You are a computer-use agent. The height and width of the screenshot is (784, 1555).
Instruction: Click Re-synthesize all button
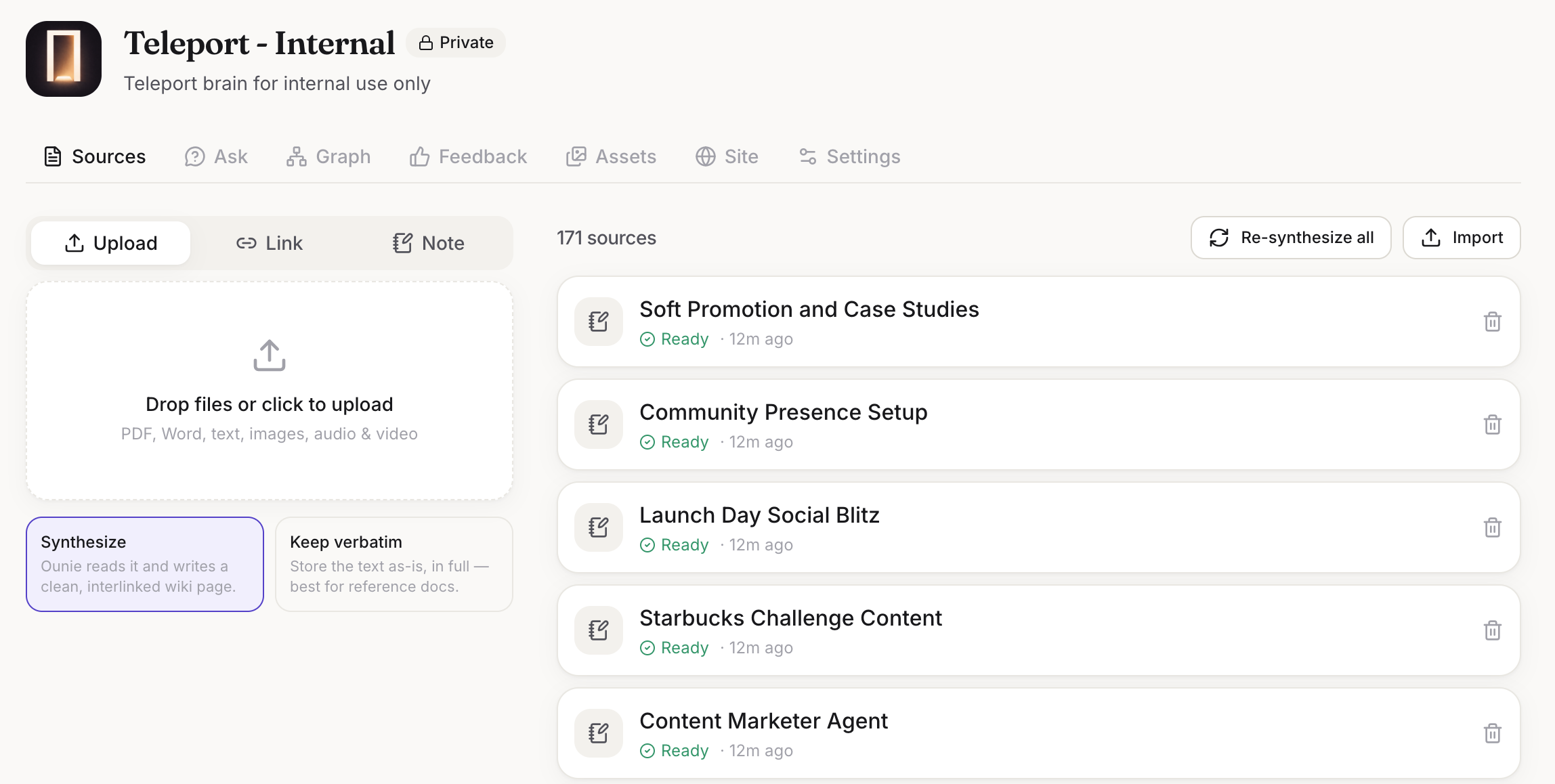point(1291,238)
